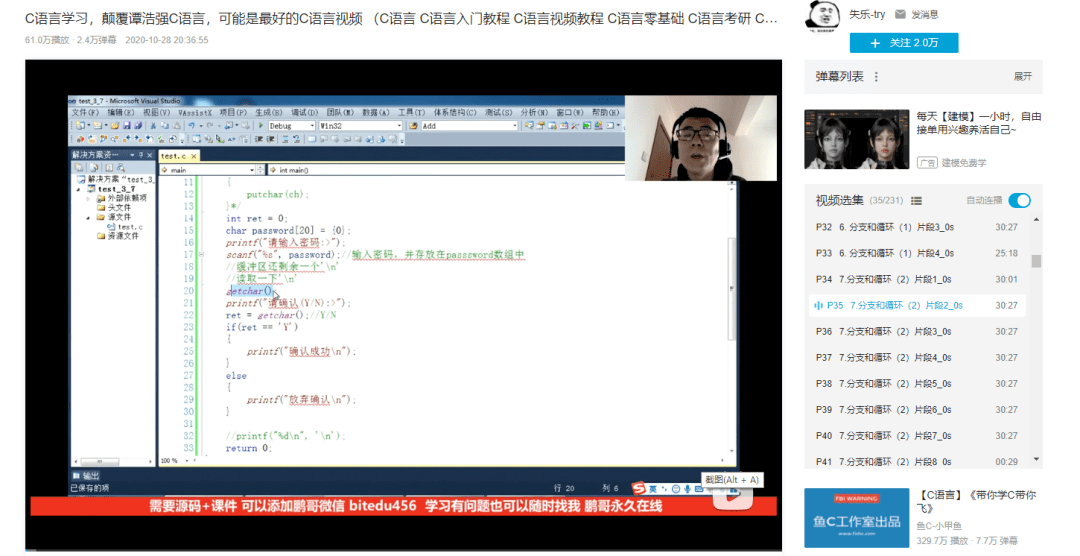The width and height of the screenshot is (1080, 556).
Task: Select episode P36 7.分支和循环 (2) 片段3_0s
Action: (x=917, y=331)
